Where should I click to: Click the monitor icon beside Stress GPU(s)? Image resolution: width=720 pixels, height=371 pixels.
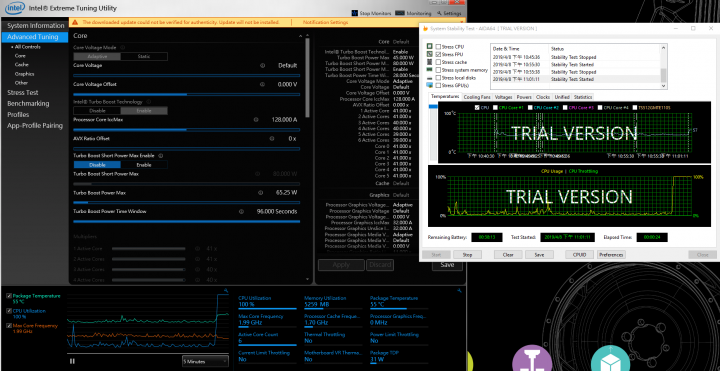[429, 85]
